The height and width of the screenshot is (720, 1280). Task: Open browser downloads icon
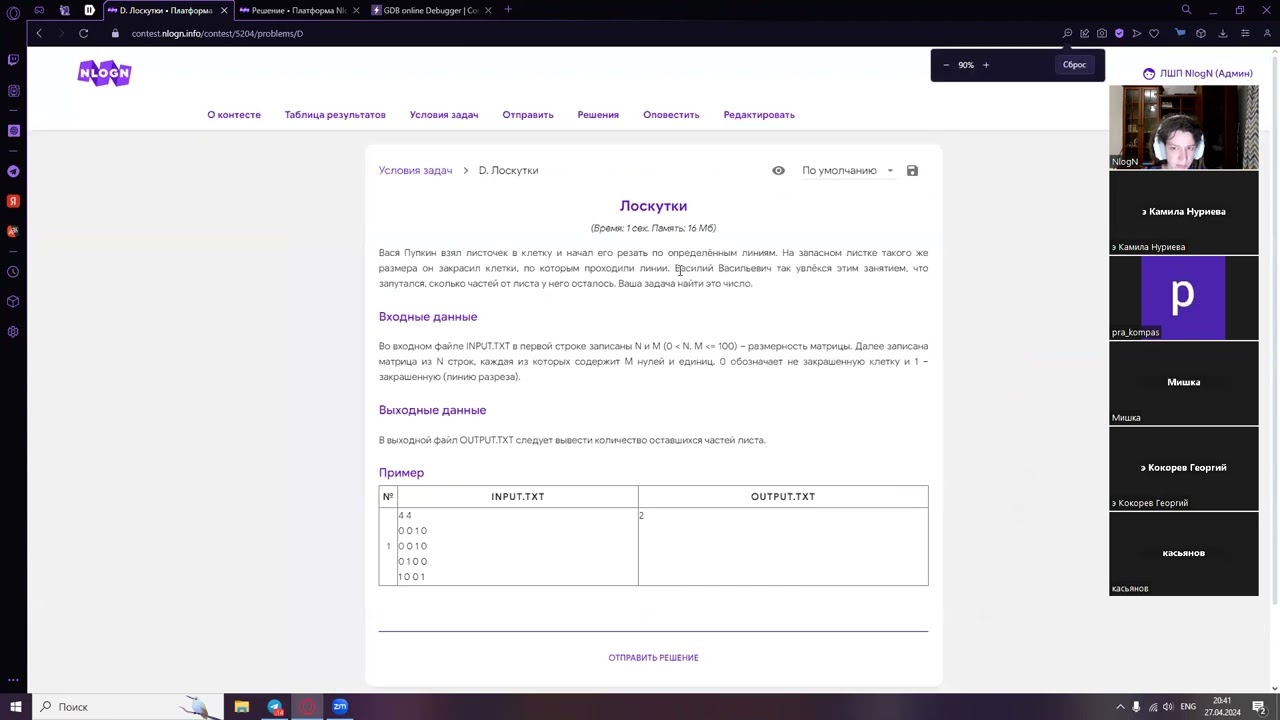click(1223, 33)
